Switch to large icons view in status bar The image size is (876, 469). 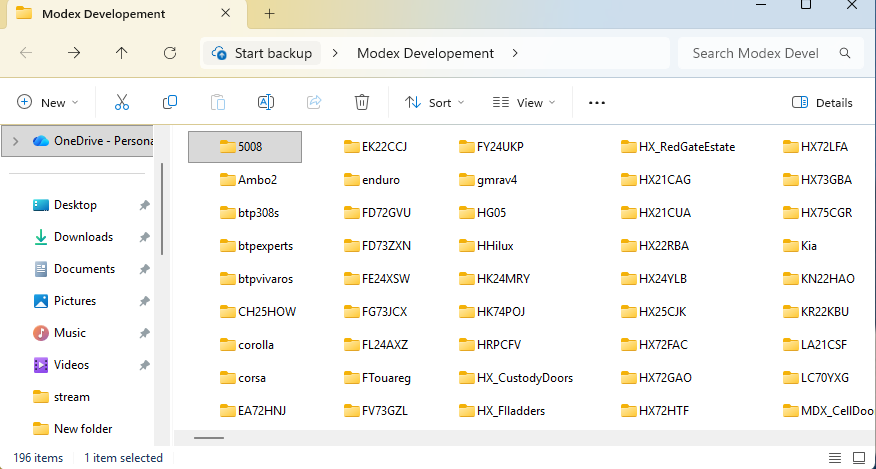pyautogui.click(x=859, y=458)
